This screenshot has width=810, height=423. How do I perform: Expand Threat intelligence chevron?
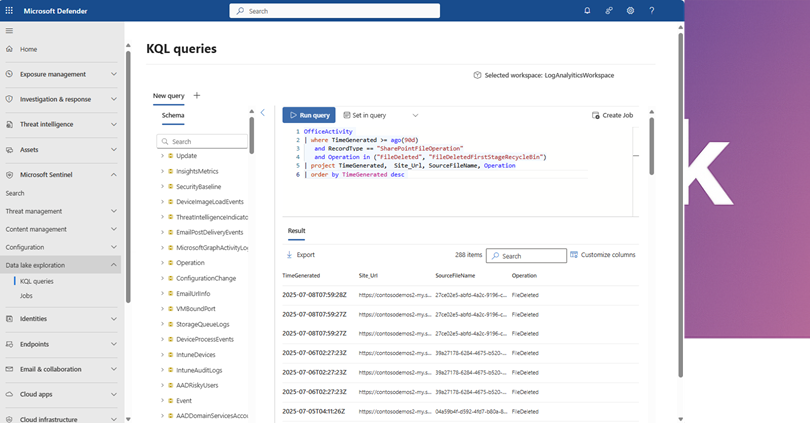pos(114,124)
